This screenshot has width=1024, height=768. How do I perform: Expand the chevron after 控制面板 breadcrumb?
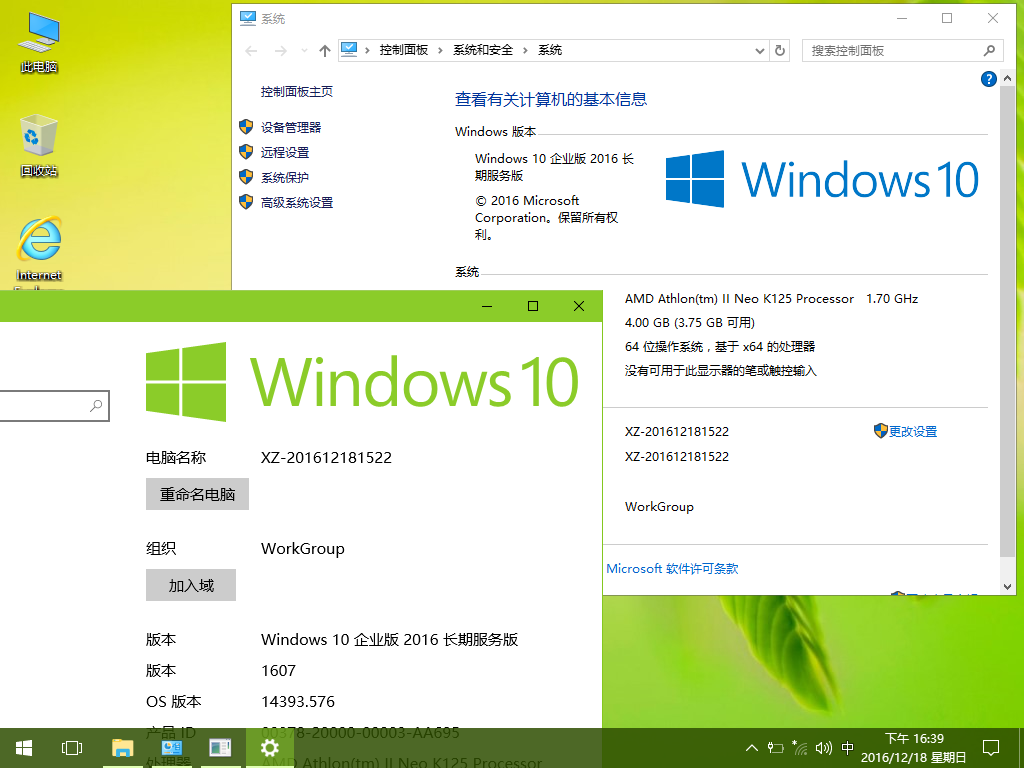point(440,50)
